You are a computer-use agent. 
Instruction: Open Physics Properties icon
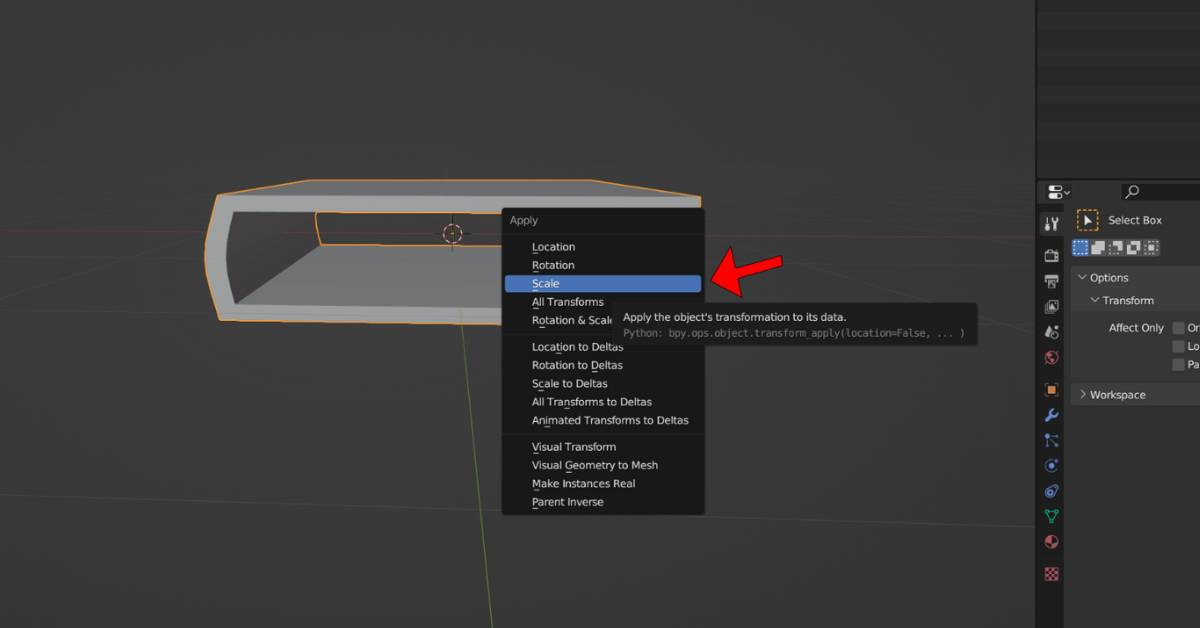1051,465
